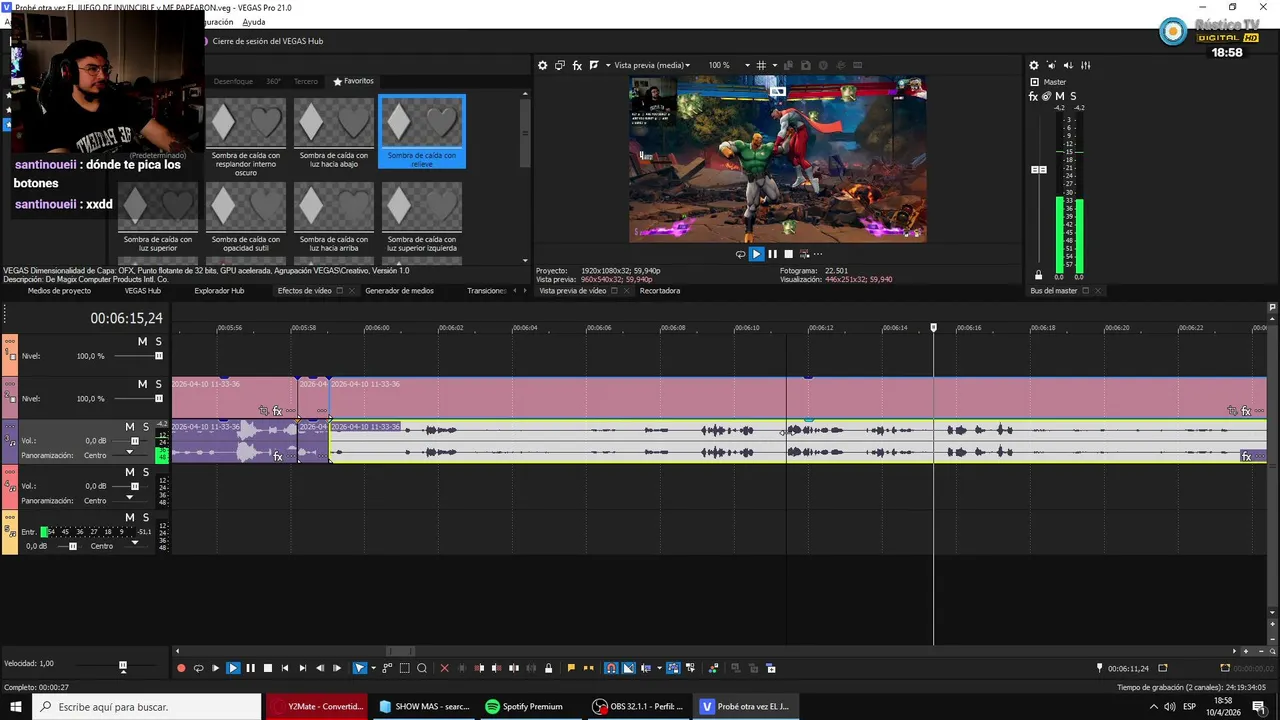
Task: Switch to Medios de proyecto tab
Action: pos(59,291)
